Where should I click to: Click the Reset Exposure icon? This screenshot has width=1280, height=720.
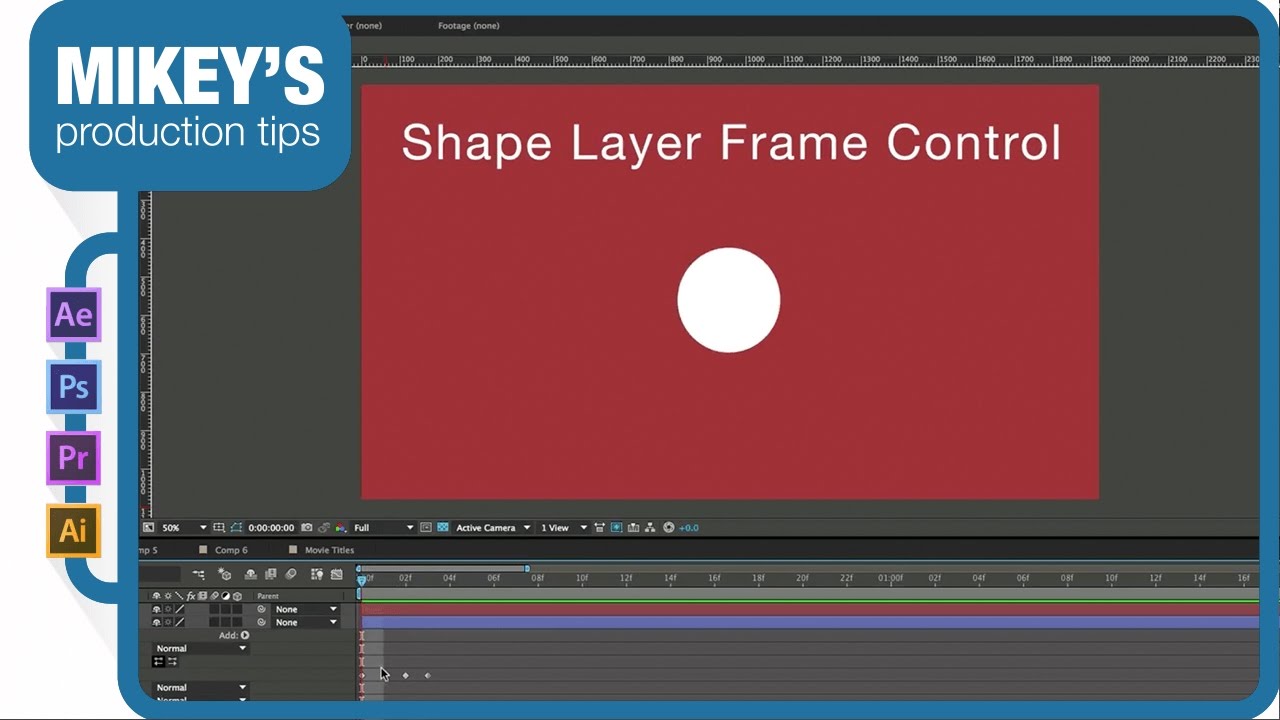[668, 527]
